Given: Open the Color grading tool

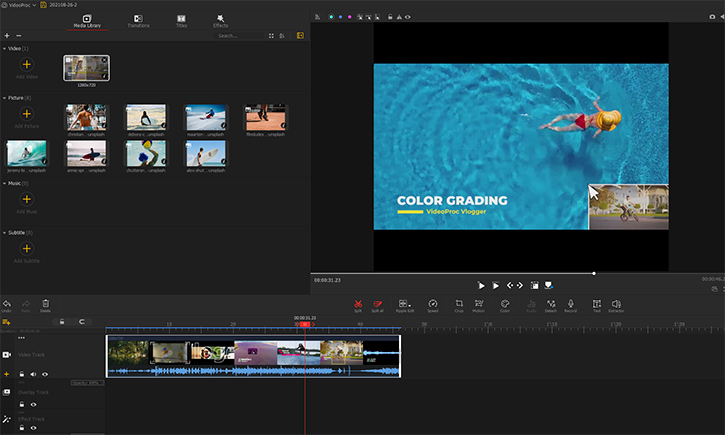Looking at the screenshot, I should point(505,303).
